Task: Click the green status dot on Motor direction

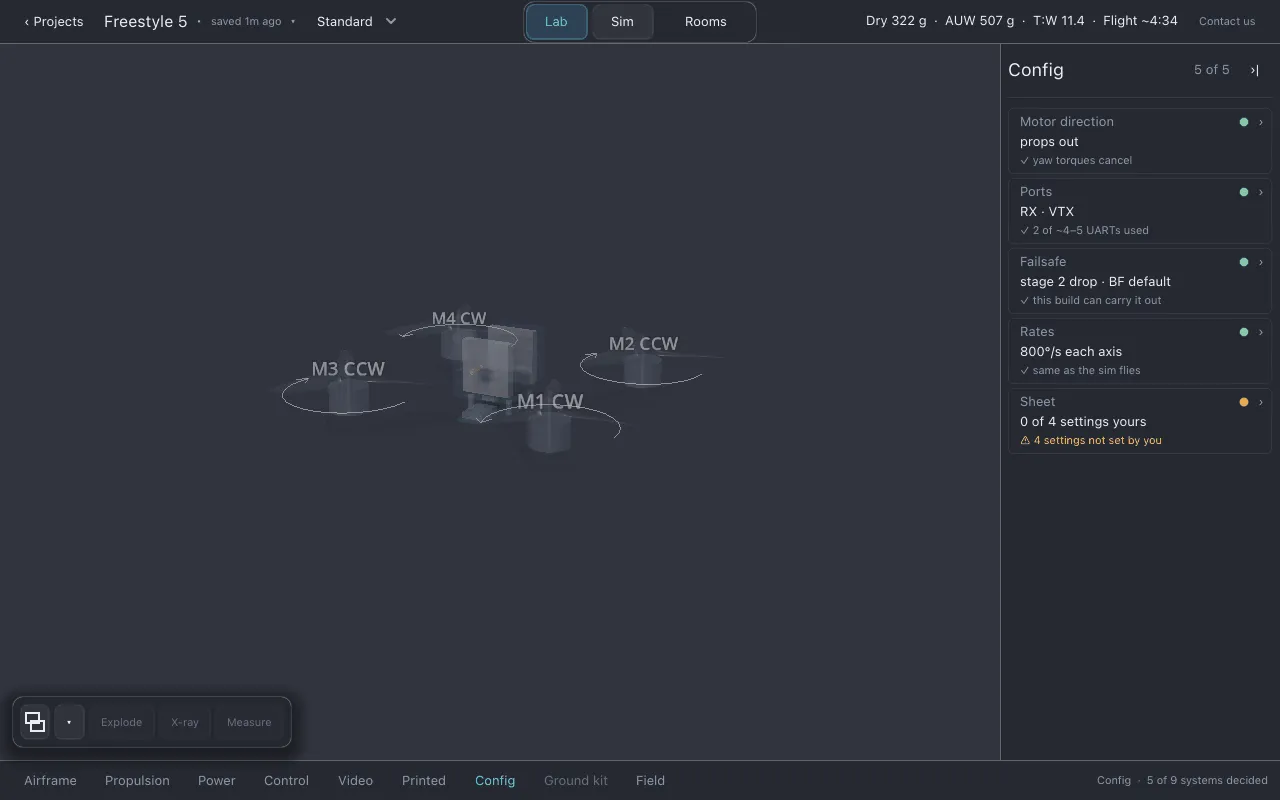Action: [1244, 122]
